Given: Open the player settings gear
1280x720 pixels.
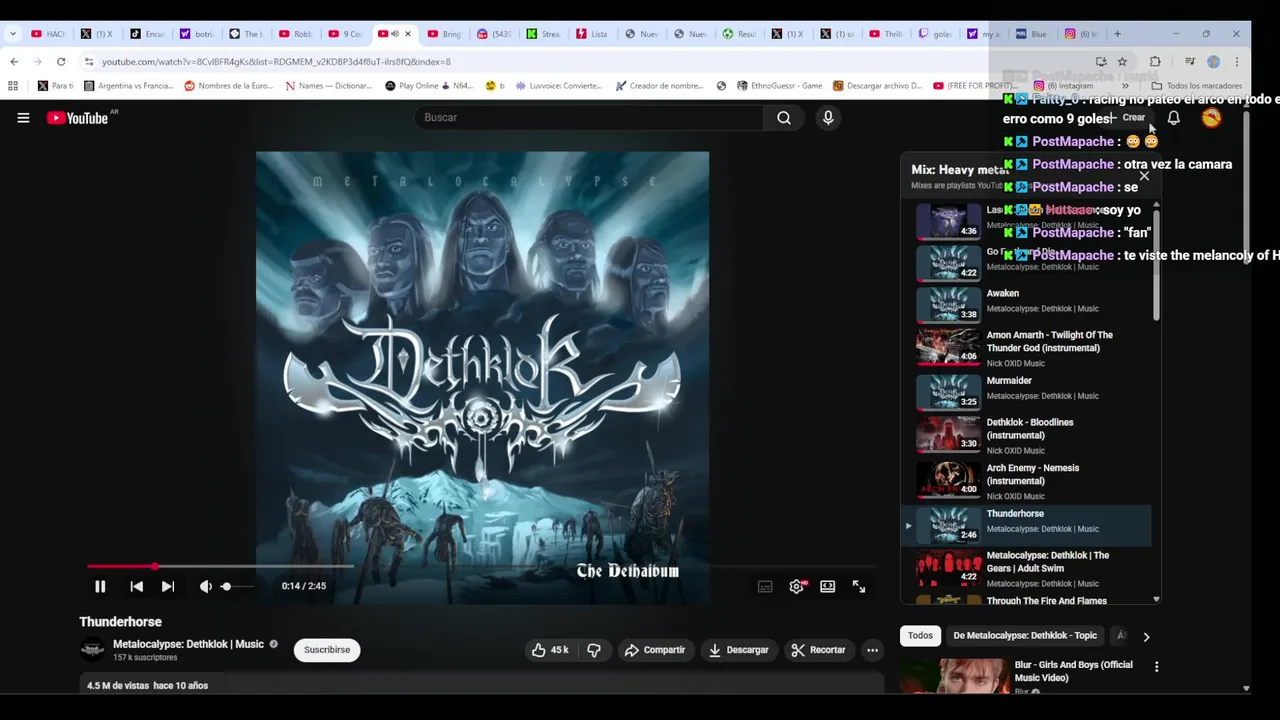Looking at the screenshot, I should [797, 587].
